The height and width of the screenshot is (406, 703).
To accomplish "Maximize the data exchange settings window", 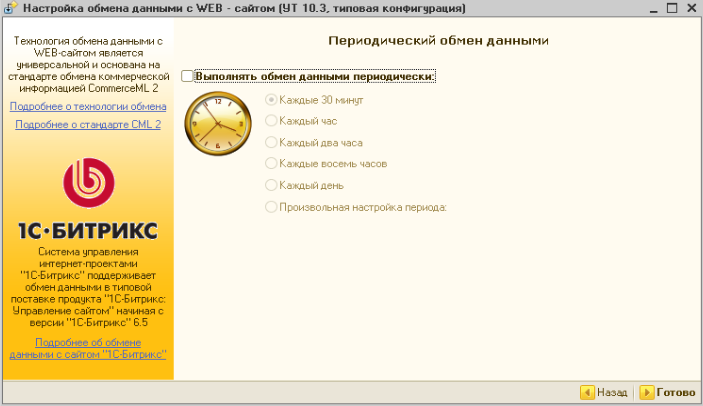I will [671, 8].
